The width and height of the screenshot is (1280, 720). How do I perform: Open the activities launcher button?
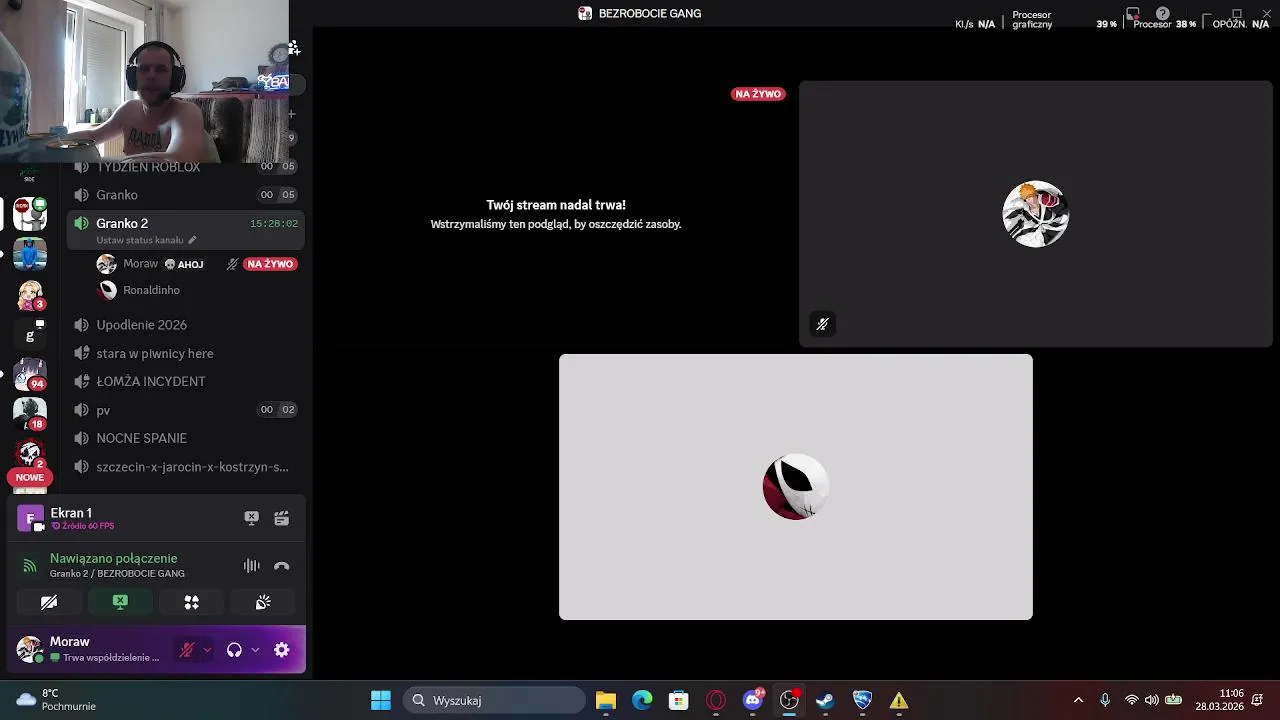point(192,602)
